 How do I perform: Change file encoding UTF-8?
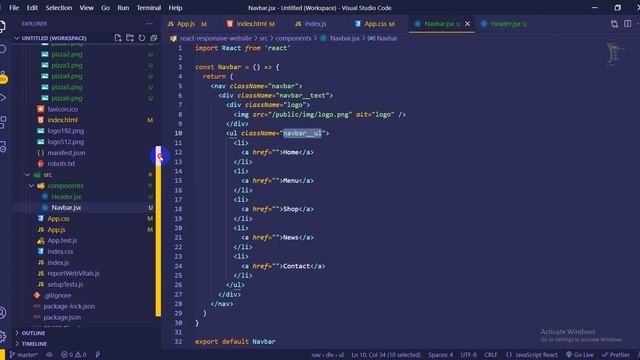469,355
